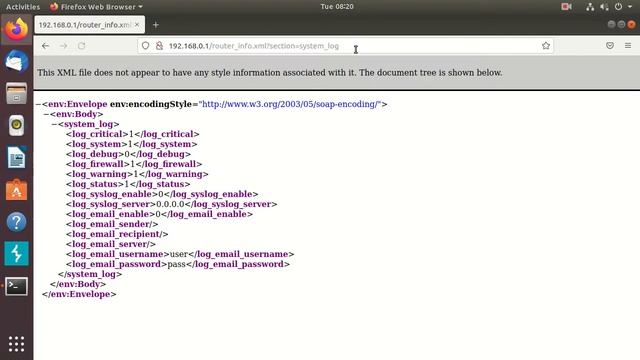Click the log_status element line
Screen dimensions: 640x360
128,184
